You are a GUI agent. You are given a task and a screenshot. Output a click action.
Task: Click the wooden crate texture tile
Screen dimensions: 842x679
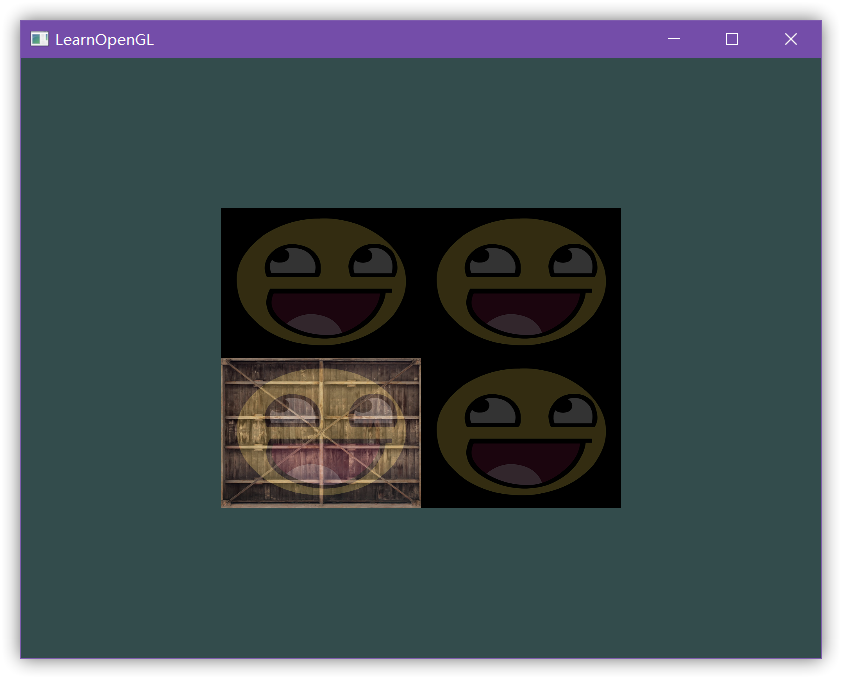click(x=321, y=432)
